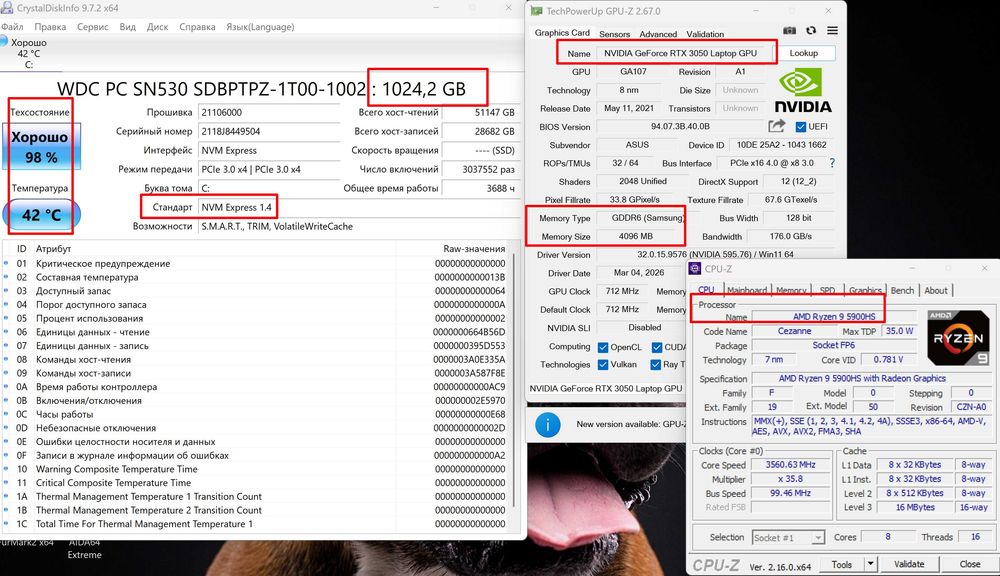Open the Сервис menu in CrystalDiskInfo
This screenshot has width=1000, height=576.
[x=92, y=27]
